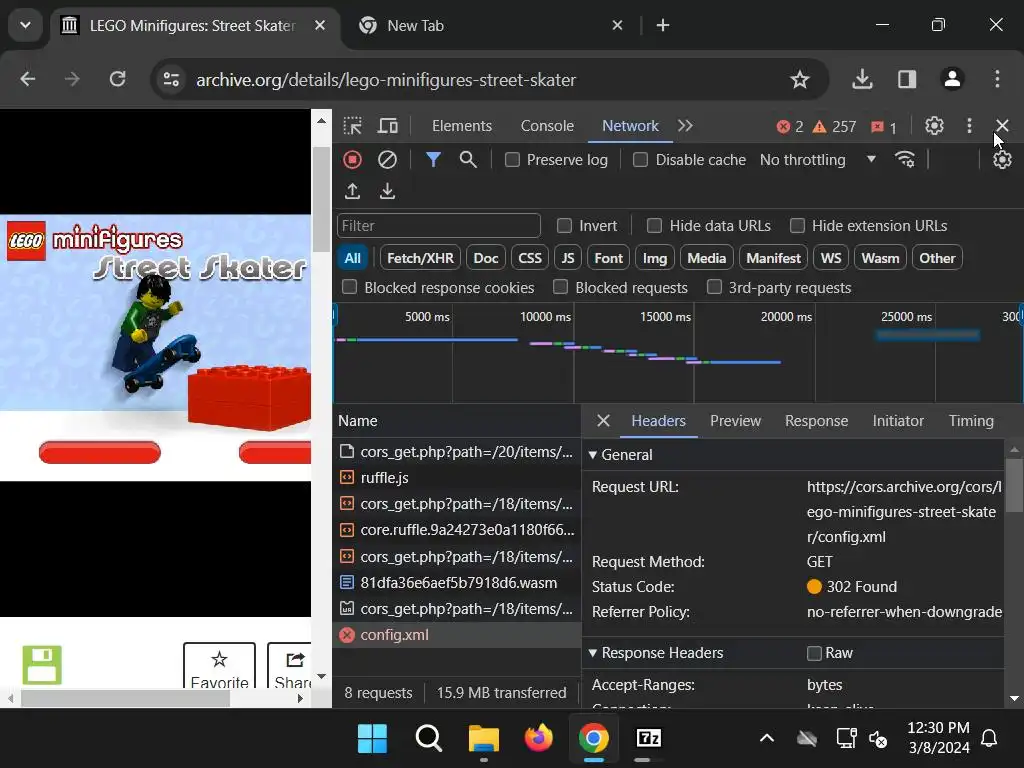This screenshot has height=768, width=1024.
Task: Check 3rd-party requests
Action: (714, 287)
